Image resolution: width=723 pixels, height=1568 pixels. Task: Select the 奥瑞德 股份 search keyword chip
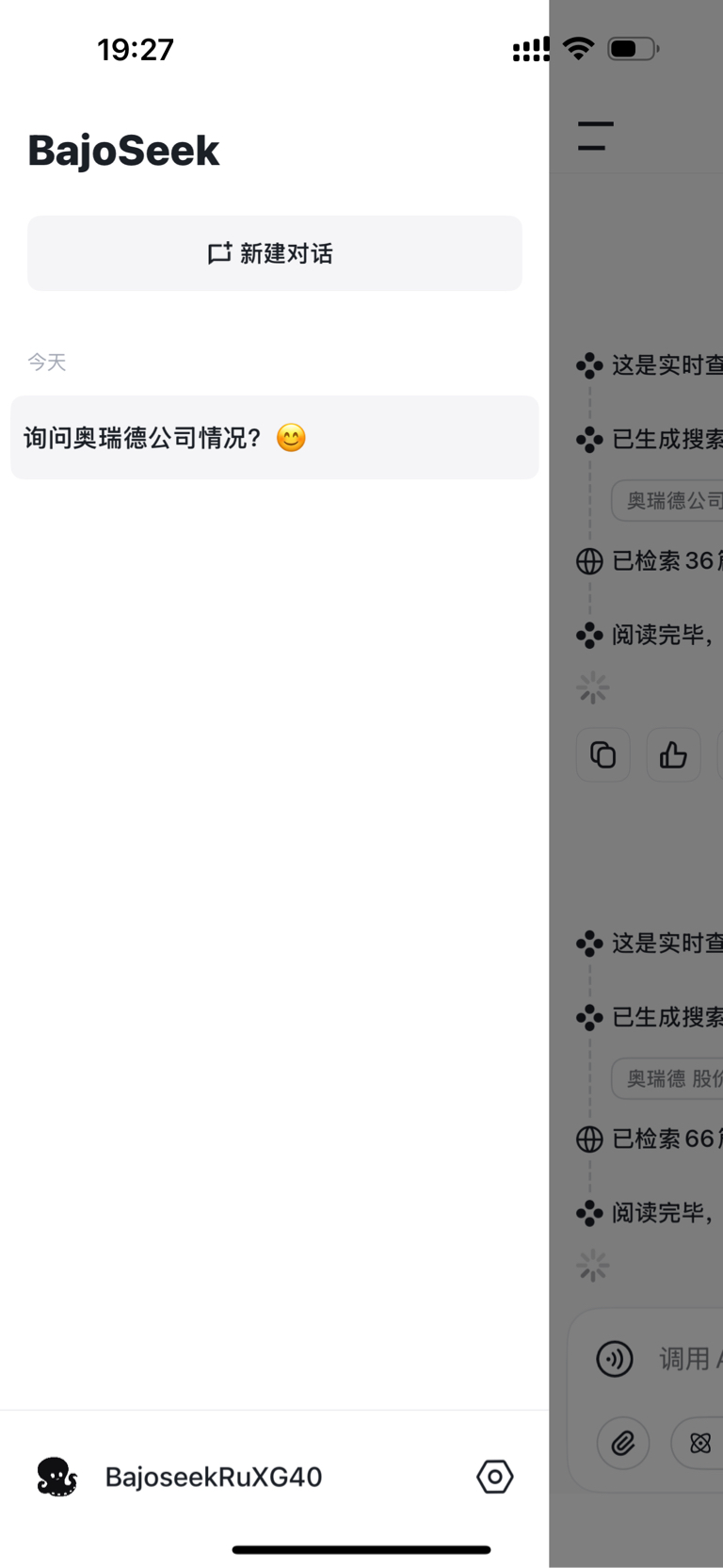coord(667,1079)
